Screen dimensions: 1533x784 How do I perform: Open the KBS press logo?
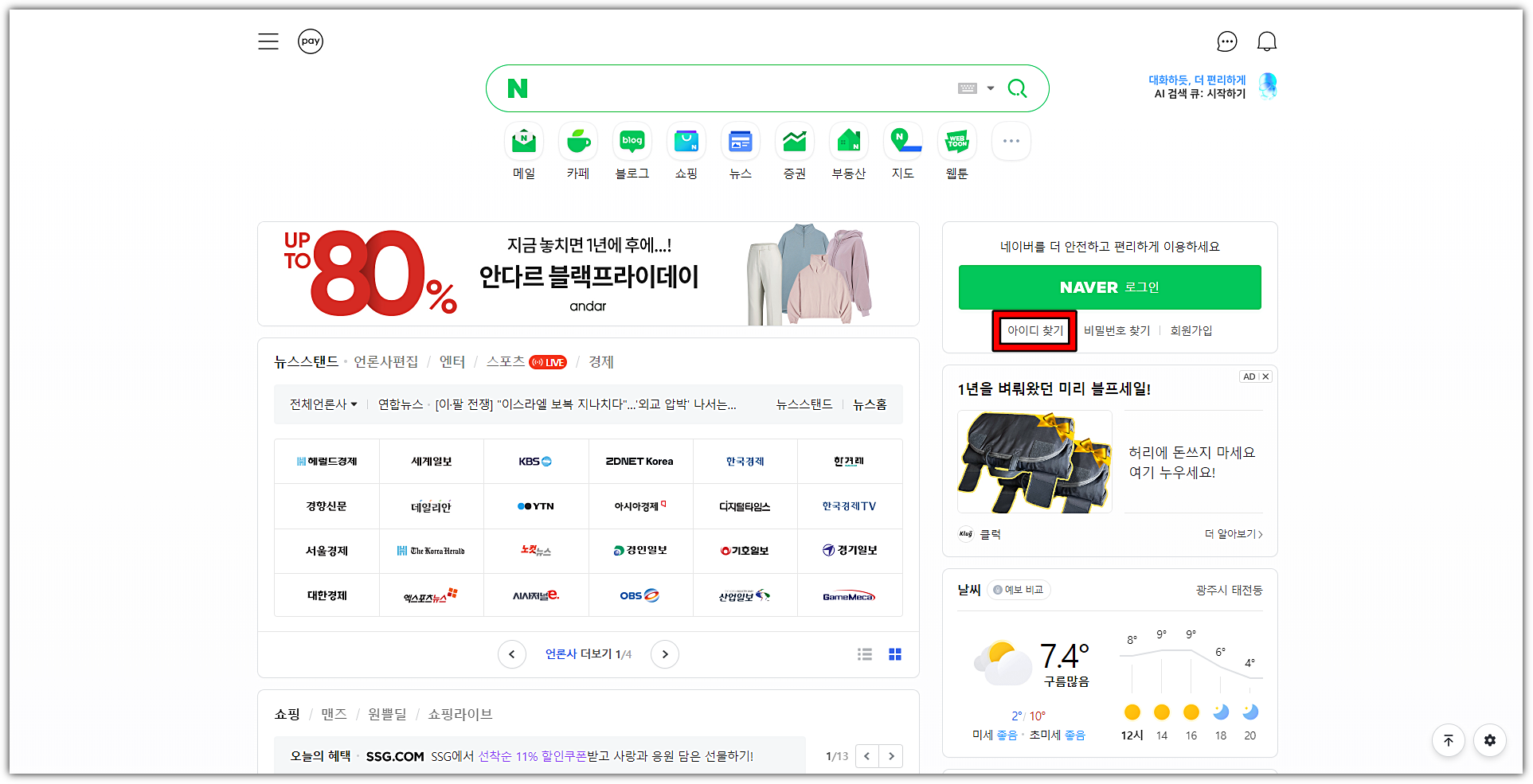536,462
